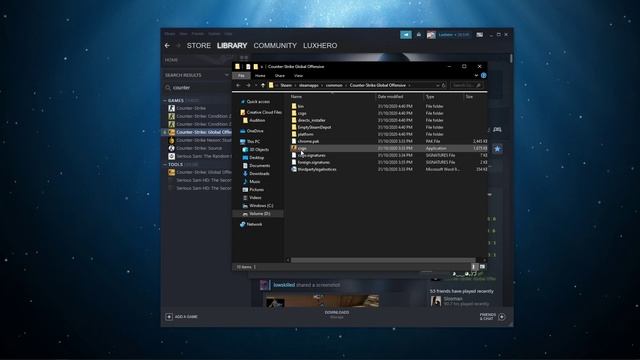Viewport: 640px width, 360px height.
Task: Open Desktop in navigation pane
Action: tap(254, 158)
